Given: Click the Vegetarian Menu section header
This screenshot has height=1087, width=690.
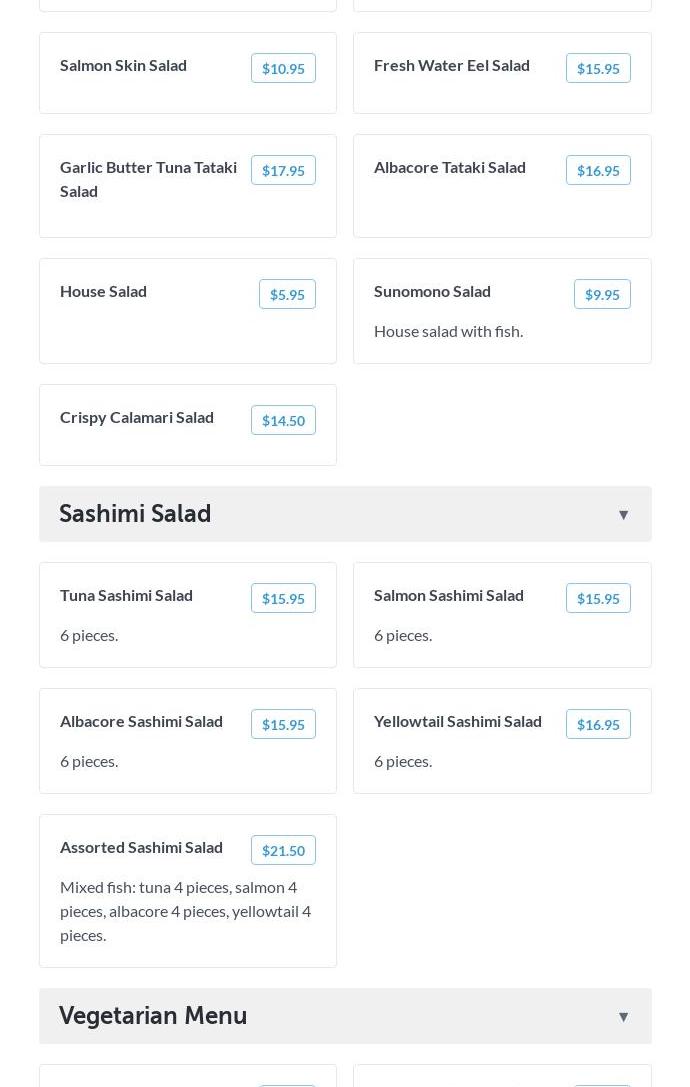Looking at the screenshot, I should (153, 1016).
